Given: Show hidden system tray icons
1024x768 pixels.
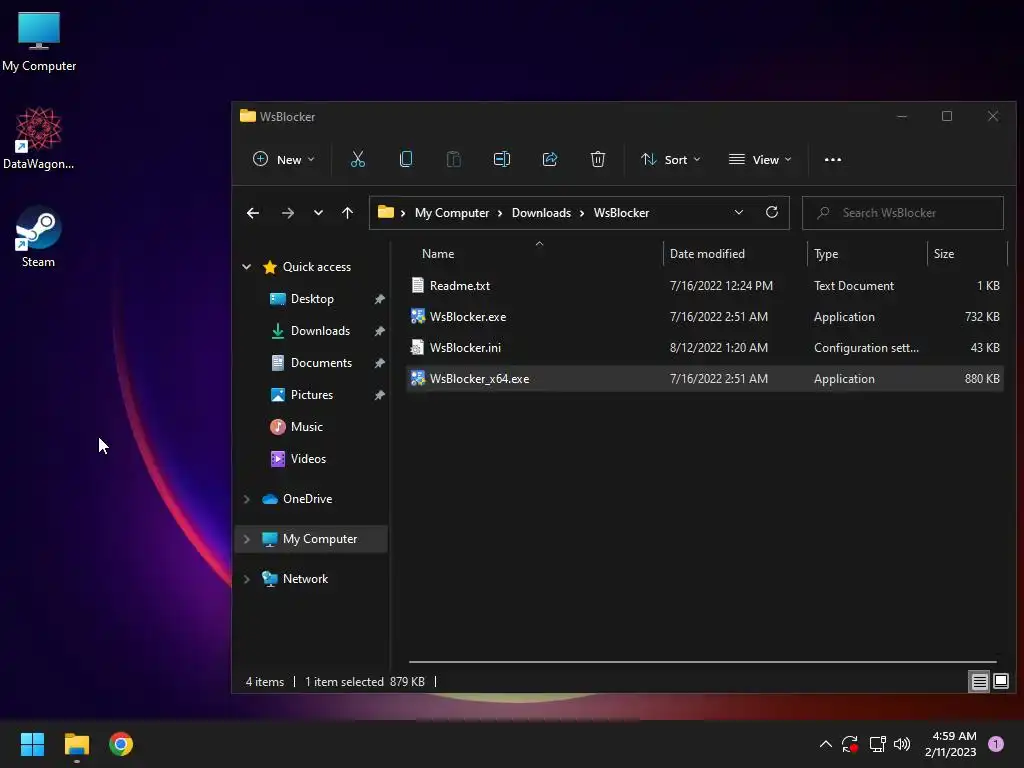Looking at the screenshot, I should click(825, 744).
